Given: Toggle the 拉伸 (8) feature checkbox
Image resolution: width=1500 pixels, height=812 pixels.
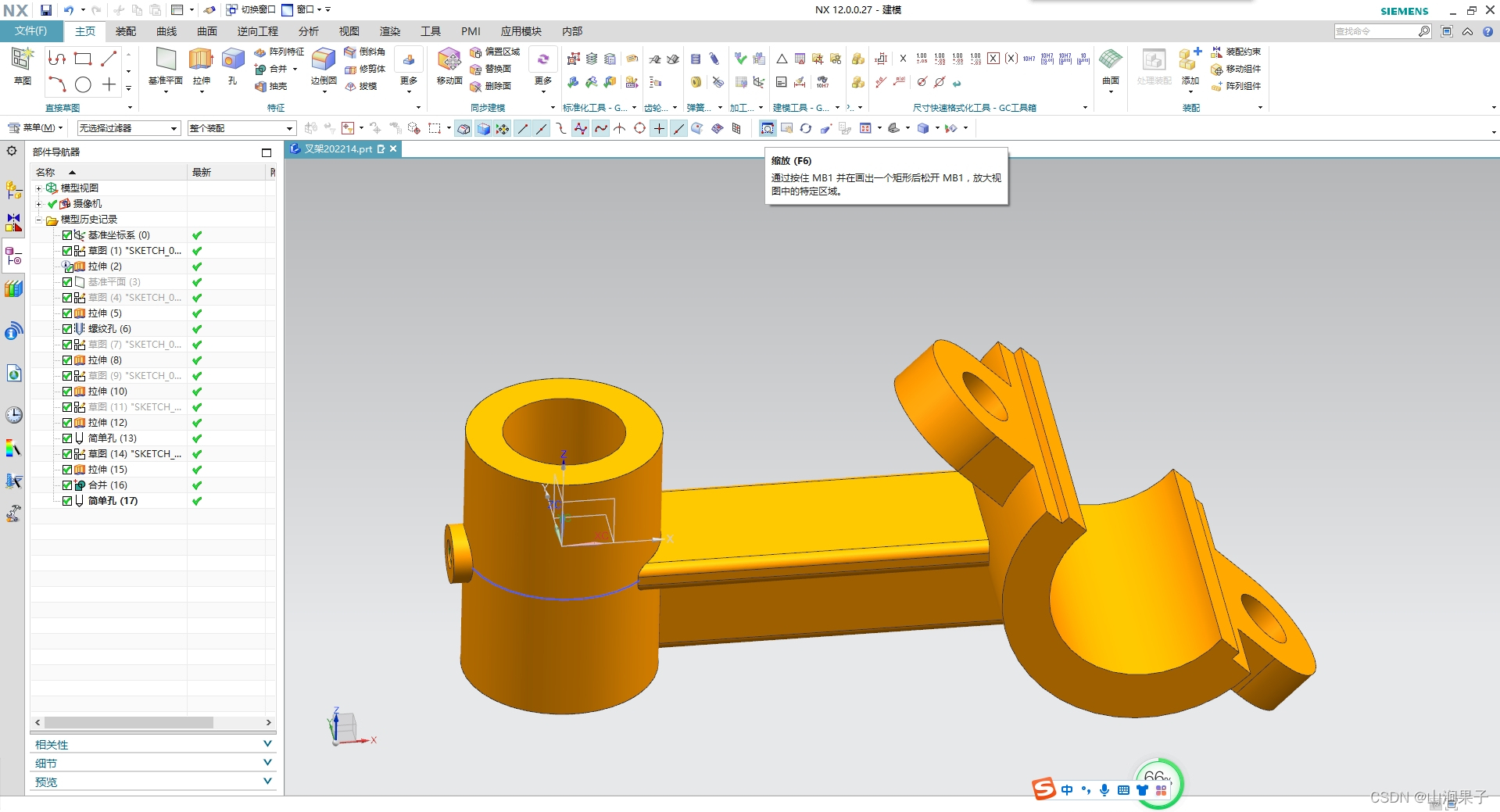Looking at the screenshot, I should [x=67, y=360].
